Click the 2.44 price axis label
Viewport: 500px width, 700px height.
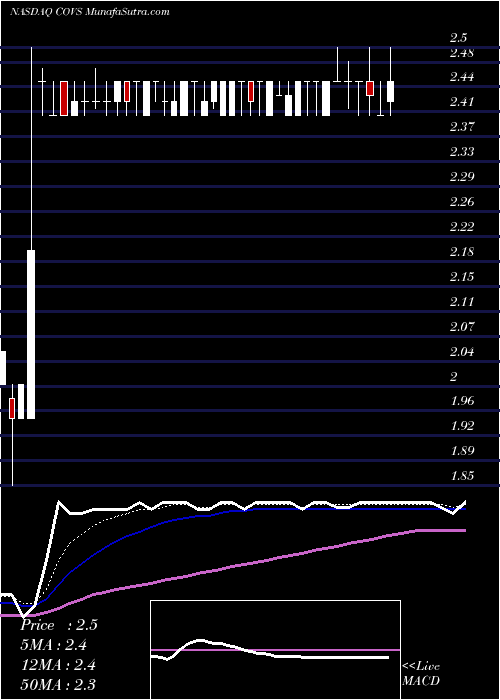[462, 77]
